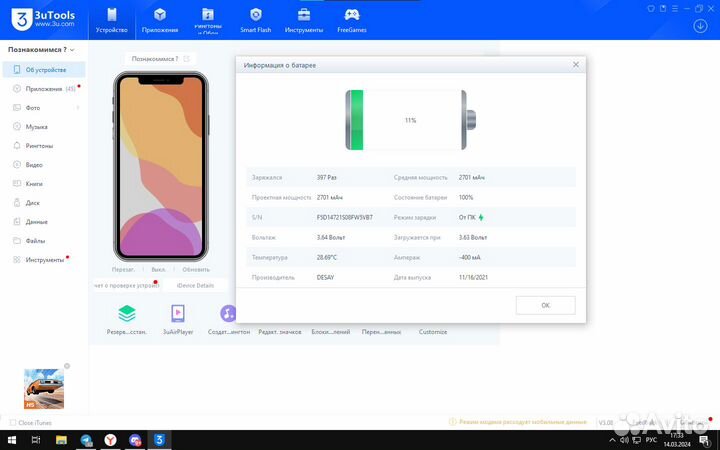Open the ringtones and wallpapers toolbar section
The image size is (720, 450).
208,21
